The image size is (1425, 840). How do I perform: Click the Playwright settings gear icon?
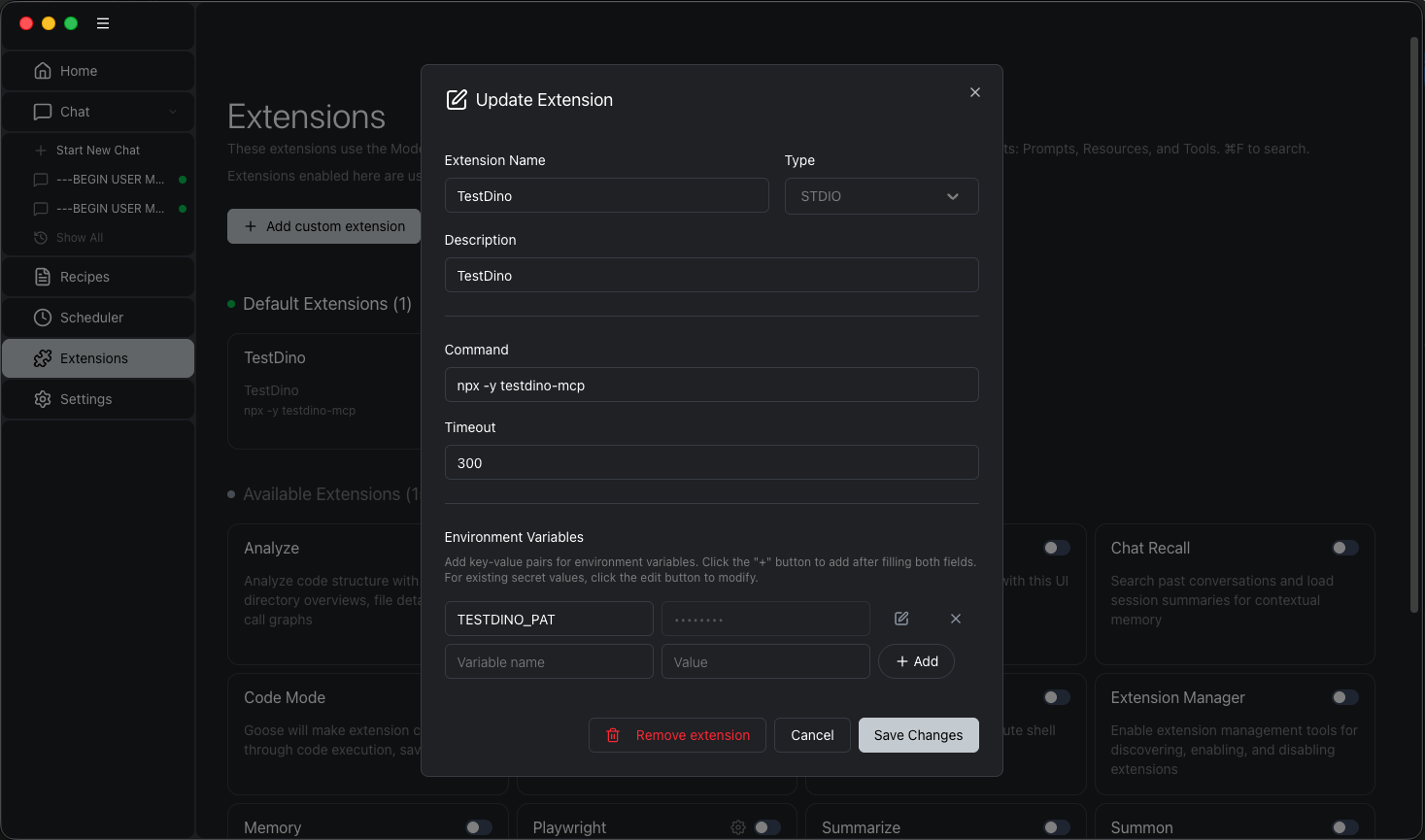pos(738,827)
